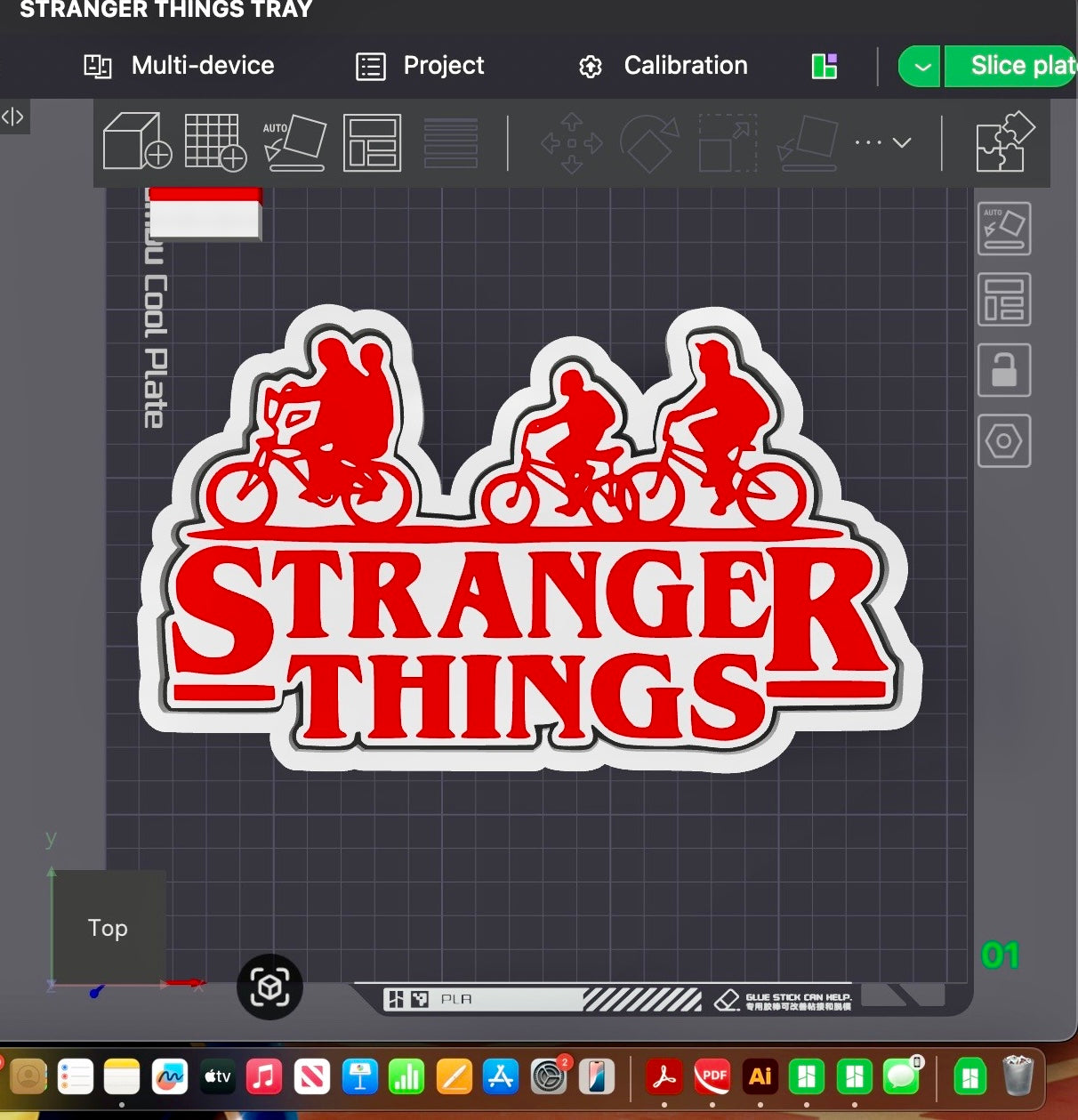
Task: Add a new plate with grid-plus icon
Action: 215,141
